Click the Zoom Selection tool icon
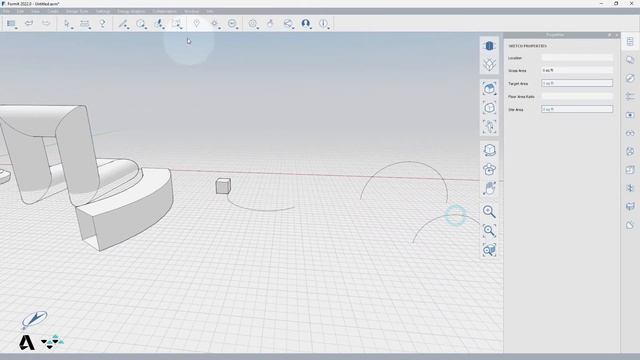The height and width of the screenshot is (360, 640). coord(489,250)
